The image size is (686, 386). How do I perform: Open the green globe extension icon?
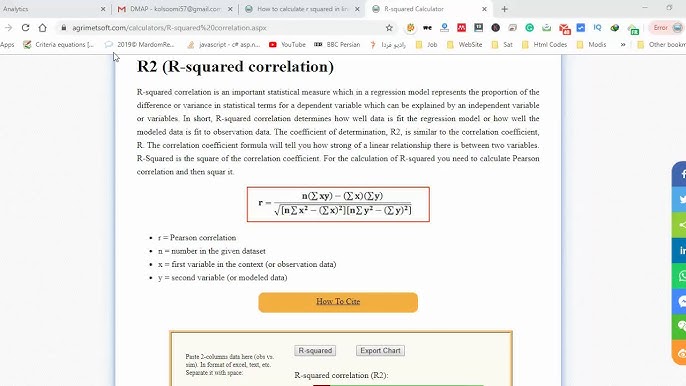coord(615,28)
